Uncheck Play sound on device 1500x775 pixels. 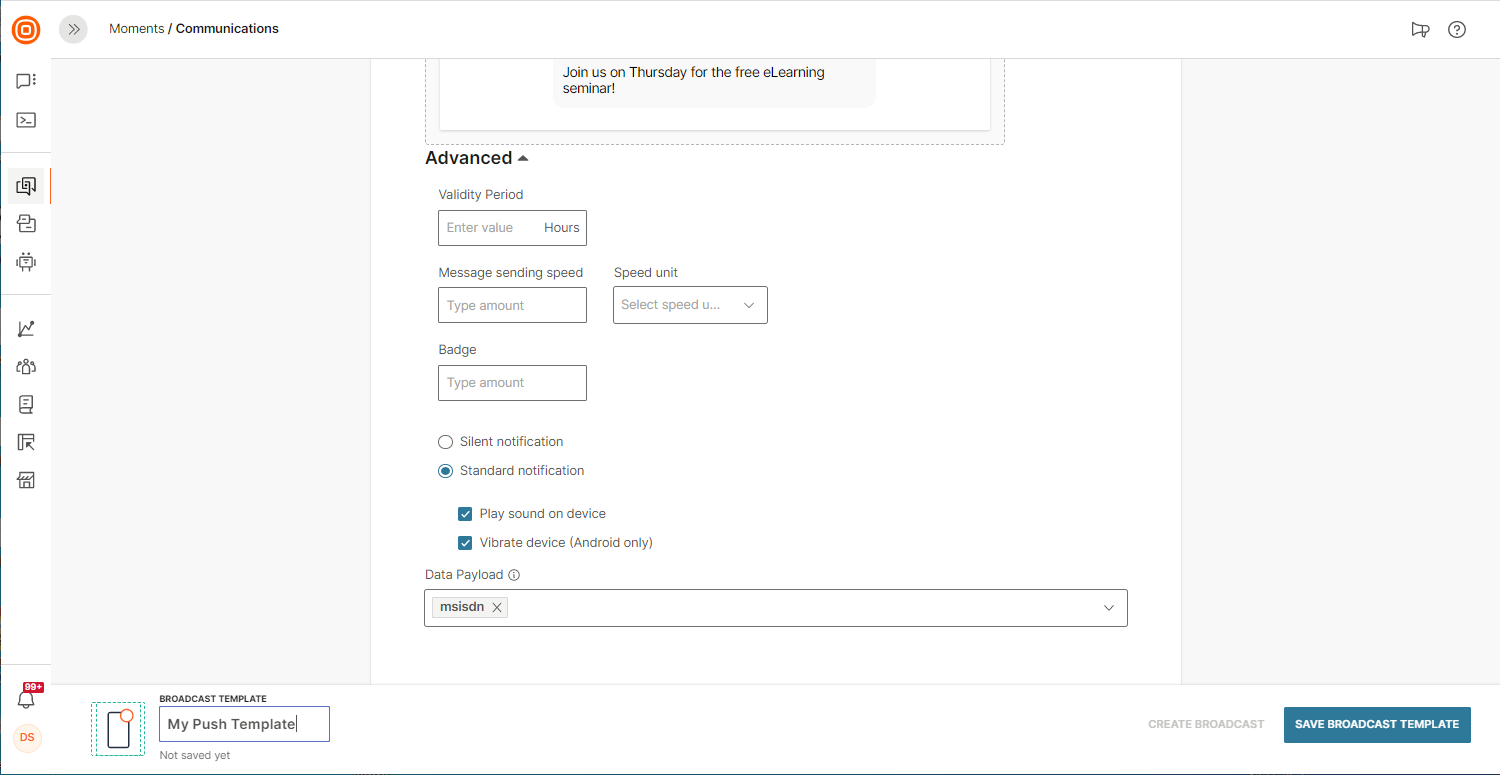coord(465,514)
